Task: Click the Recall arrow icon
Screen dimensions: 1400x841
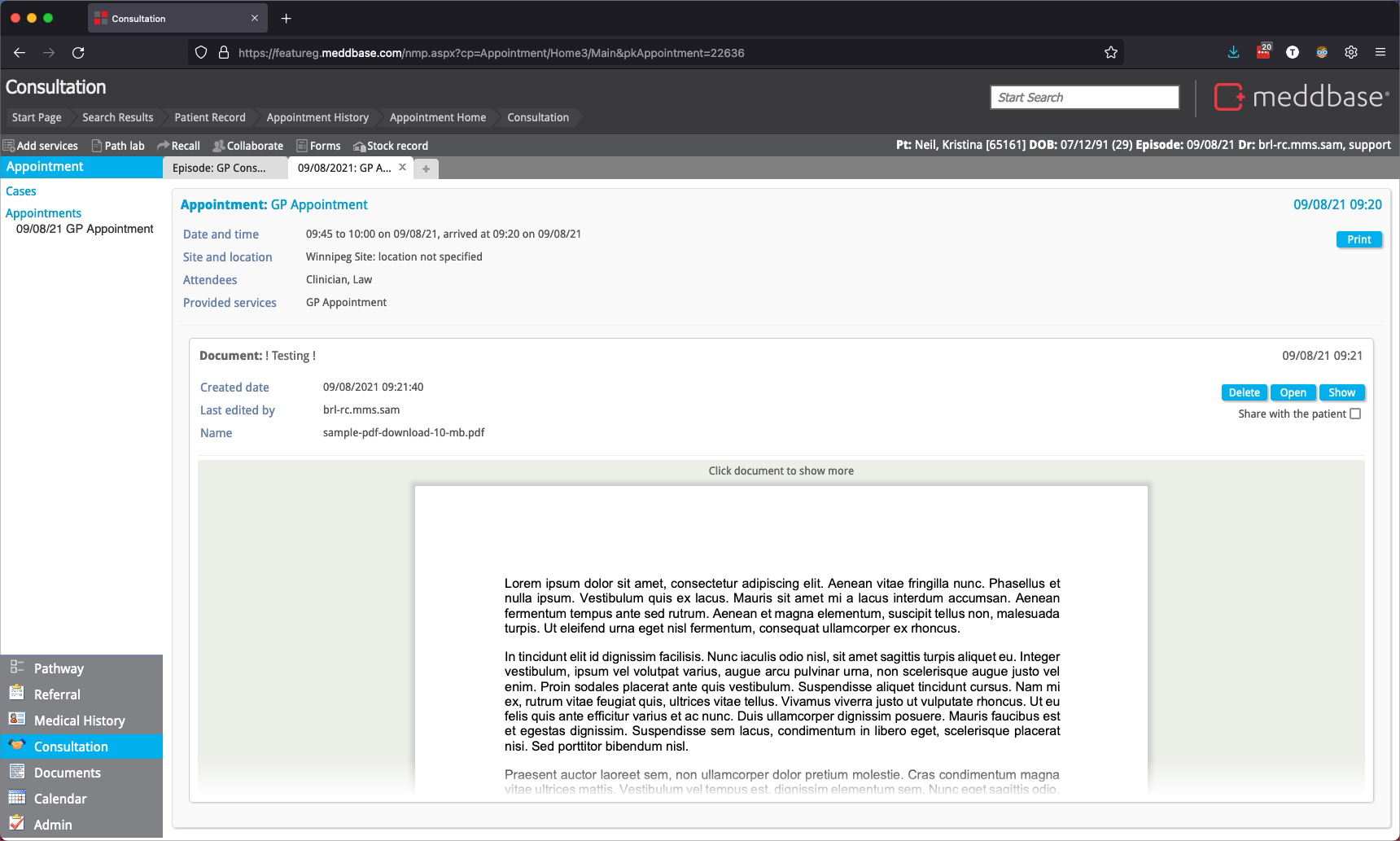Action: coord(163,146)
